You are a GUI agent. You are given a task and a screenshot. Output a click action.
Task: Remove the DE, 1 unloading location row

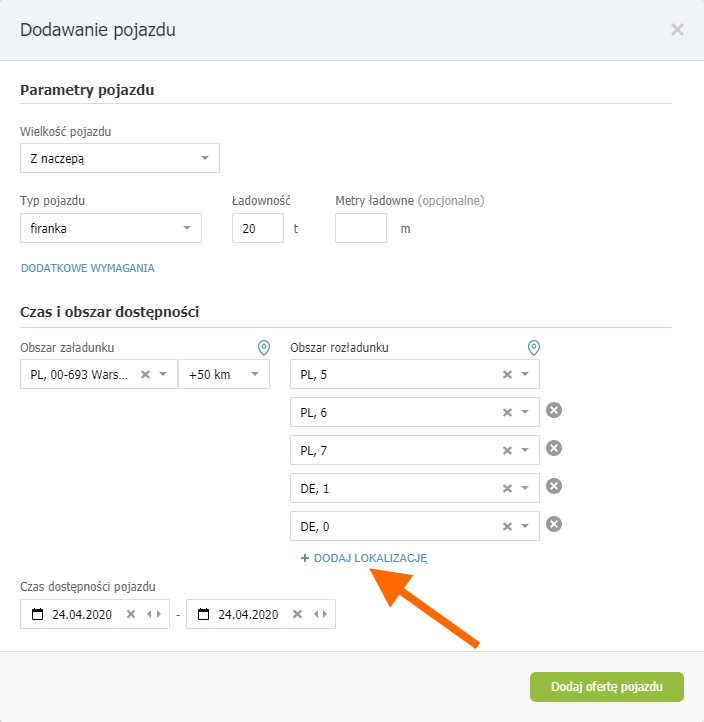point(554,486)
